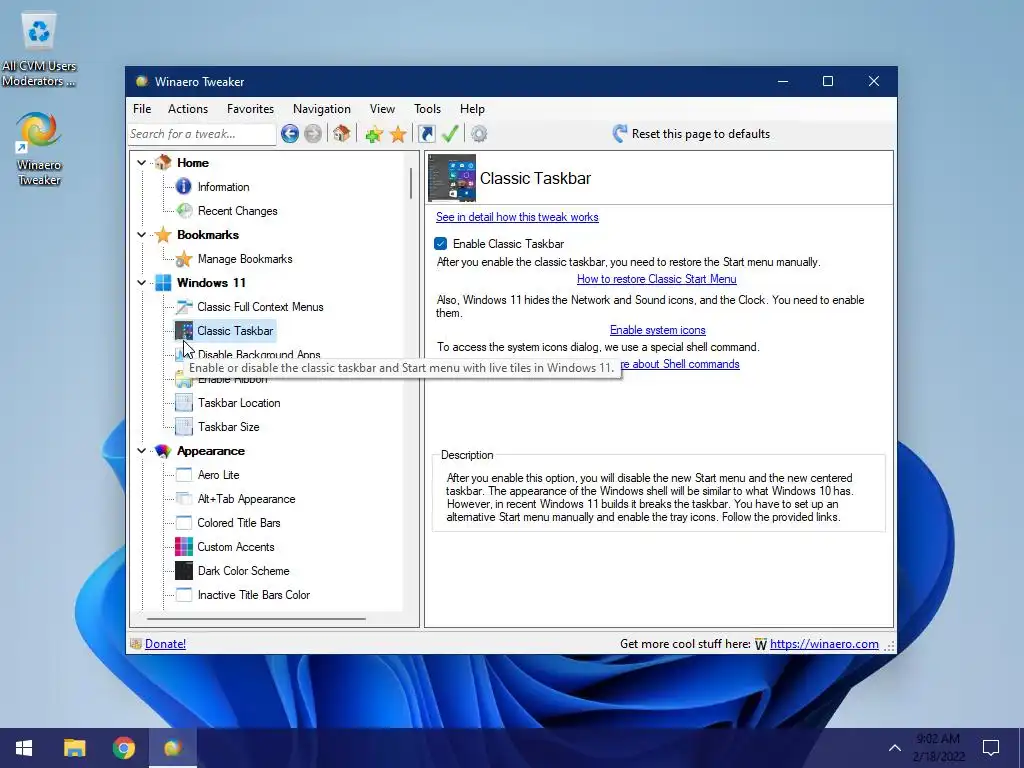Click the Dark Color Scheme black icon
This screenshot has height=768, width=1024.
point(184,571)
